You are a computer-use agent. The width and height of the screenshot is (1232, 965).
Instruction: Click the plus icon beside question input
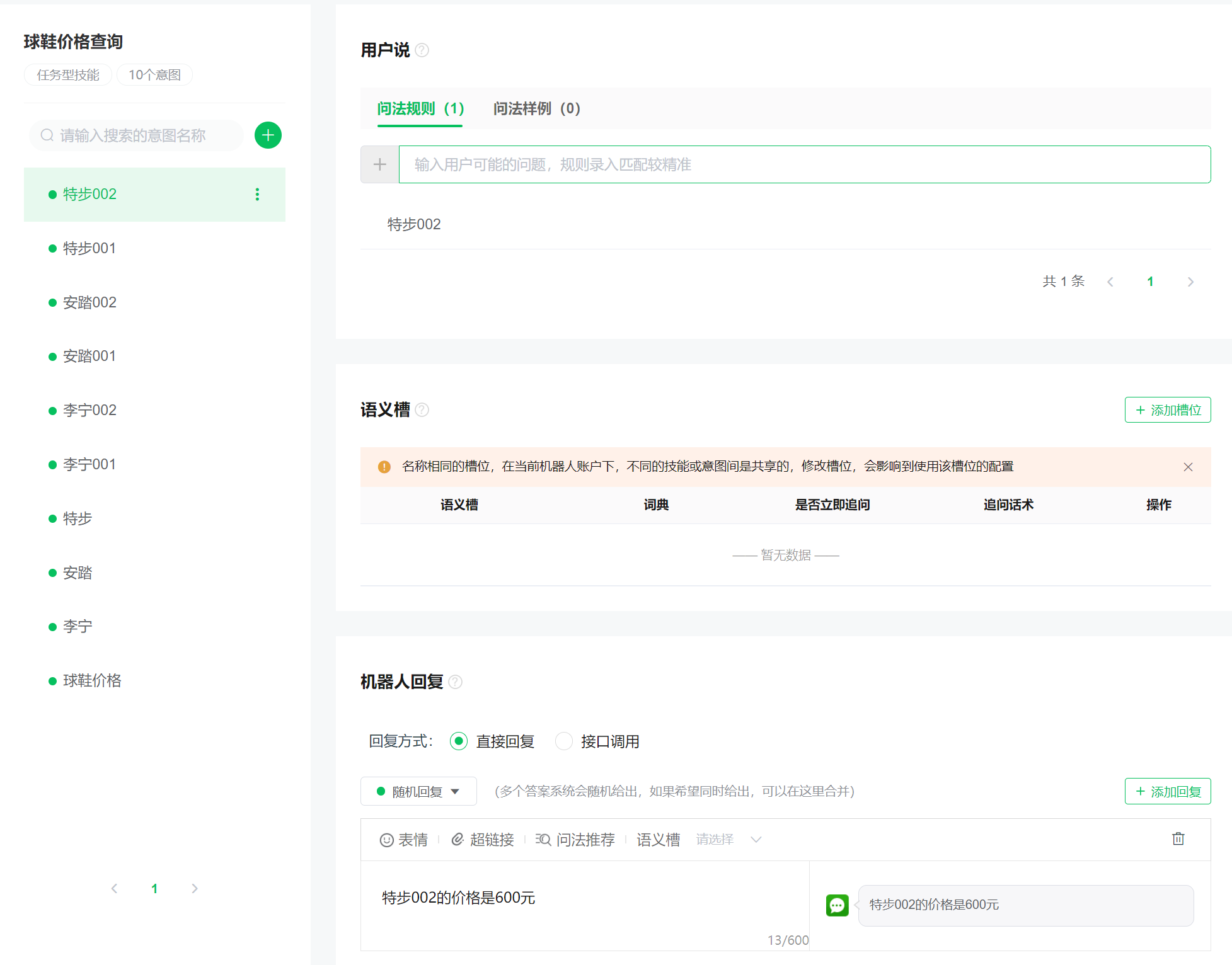tap(379, 165)
